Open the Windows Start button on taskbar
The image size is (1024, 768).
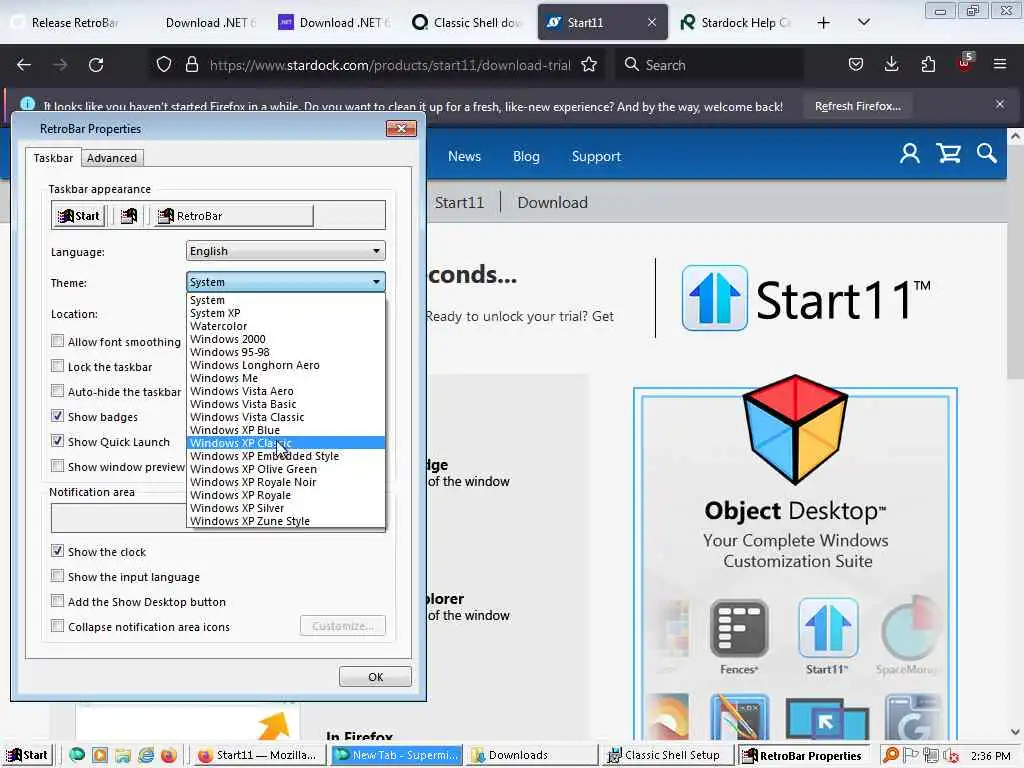click(27, 756)
